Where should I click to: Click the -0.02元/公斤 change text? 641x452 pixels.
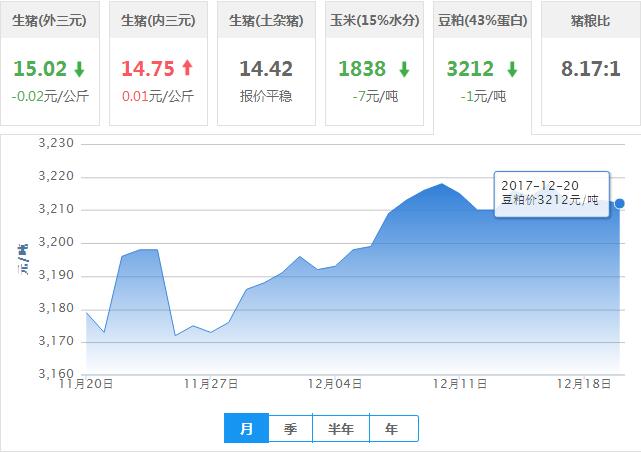(x=50, y=96)
